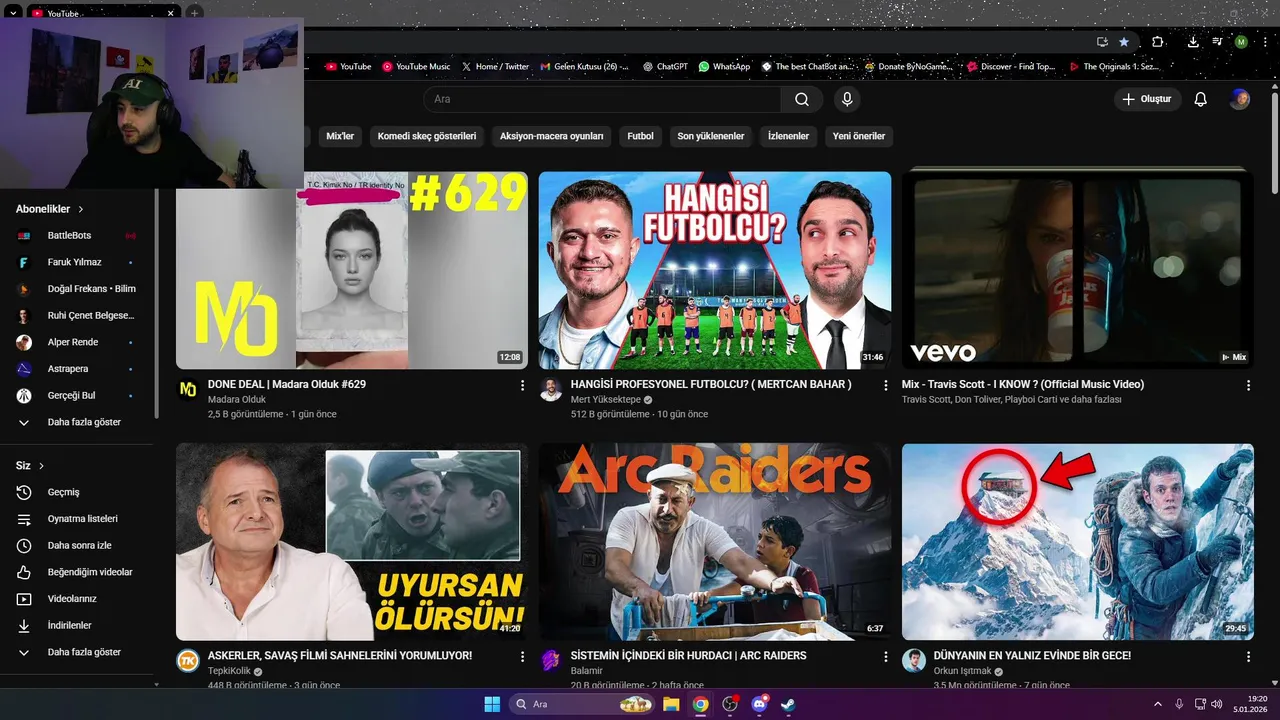The image size is (1280, 720).
Task: Select the Aksiyon-macera oyunları chip
Action: click(552, 136)
